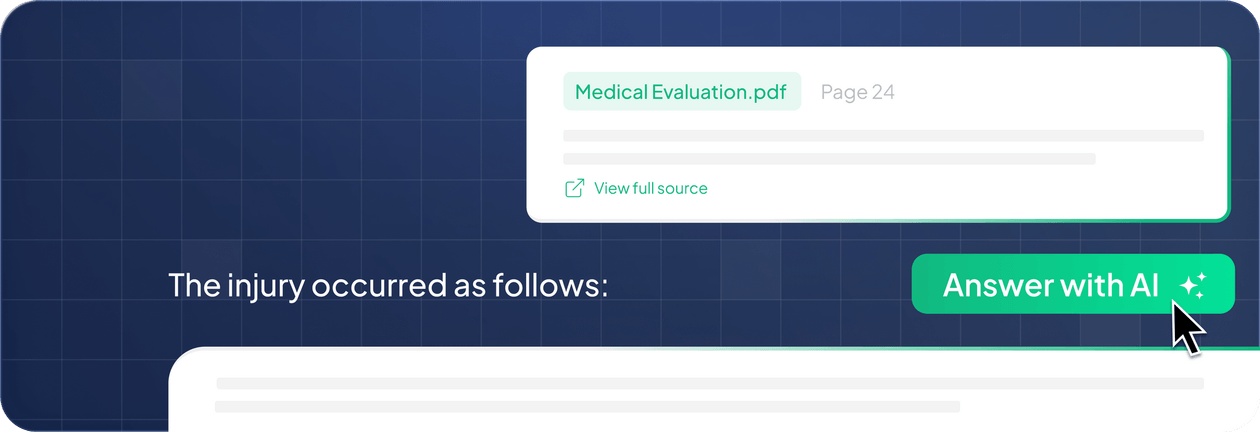The image size is (1260, 432).
Task: Click the number "24" in the page label
Action: (883, 92)
